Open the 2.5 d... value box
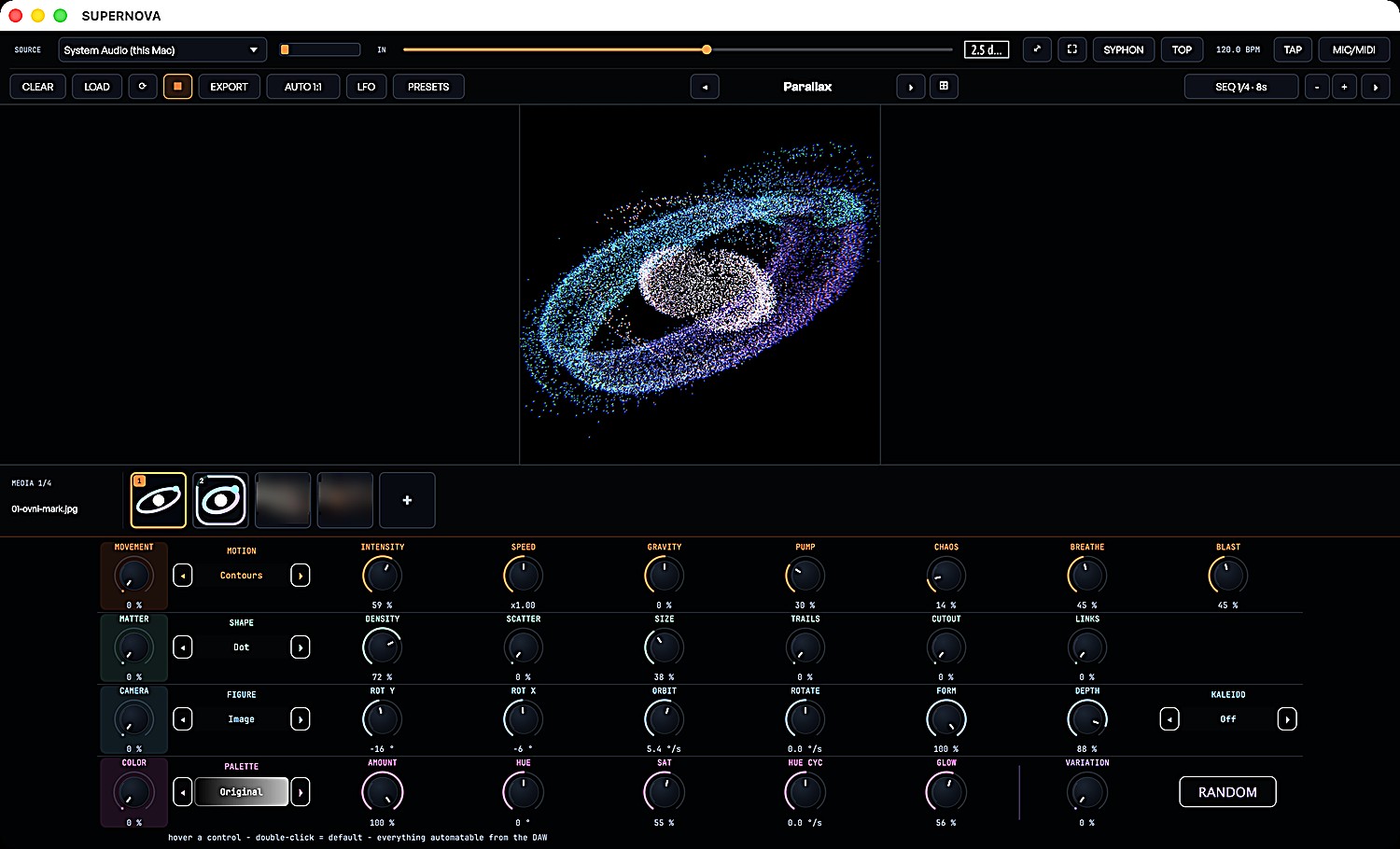This screenshot has height=849, width=1400. tap(987, 49)
